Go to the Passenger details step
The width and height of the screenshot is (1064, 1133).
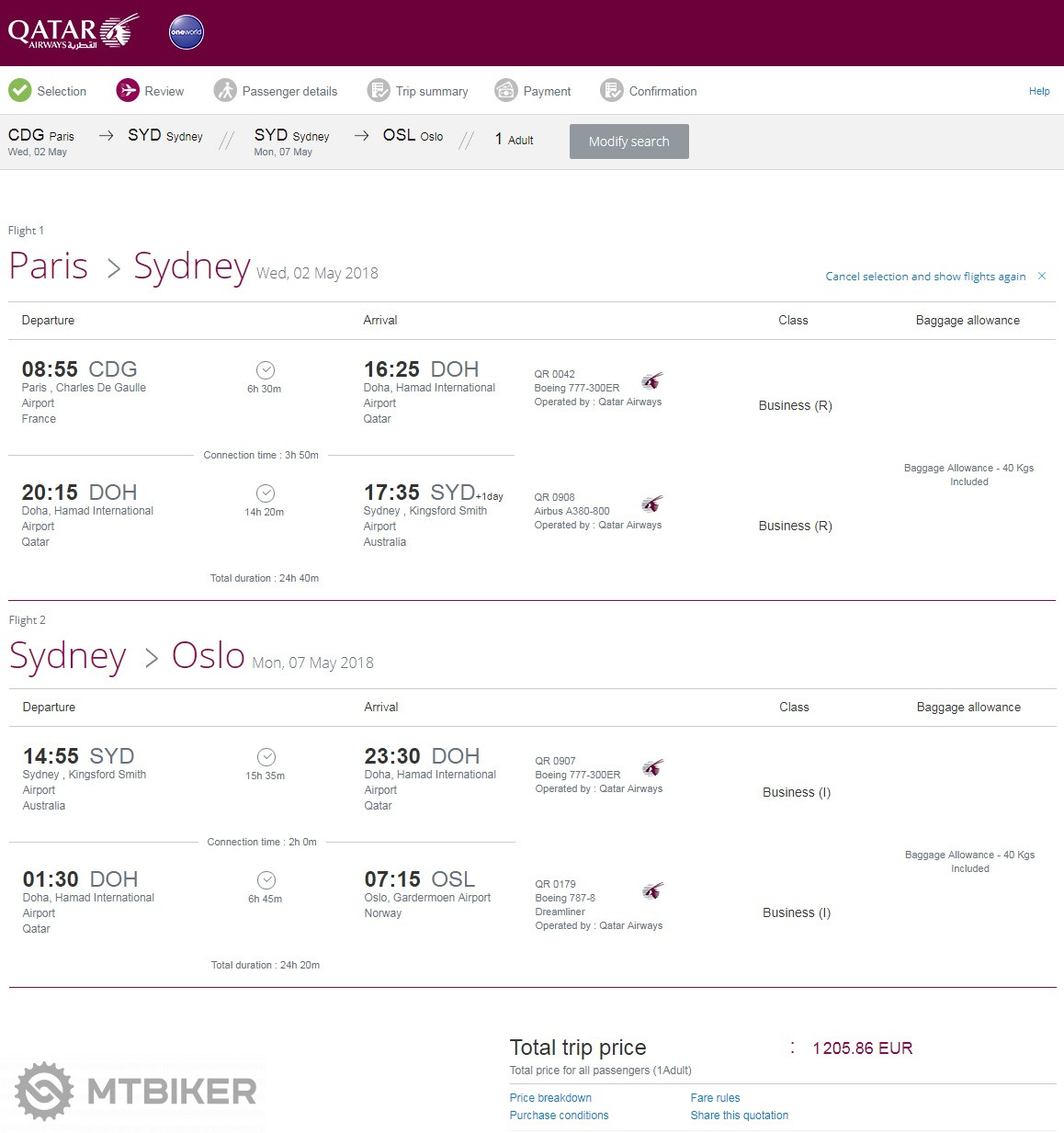pos(289,91)
